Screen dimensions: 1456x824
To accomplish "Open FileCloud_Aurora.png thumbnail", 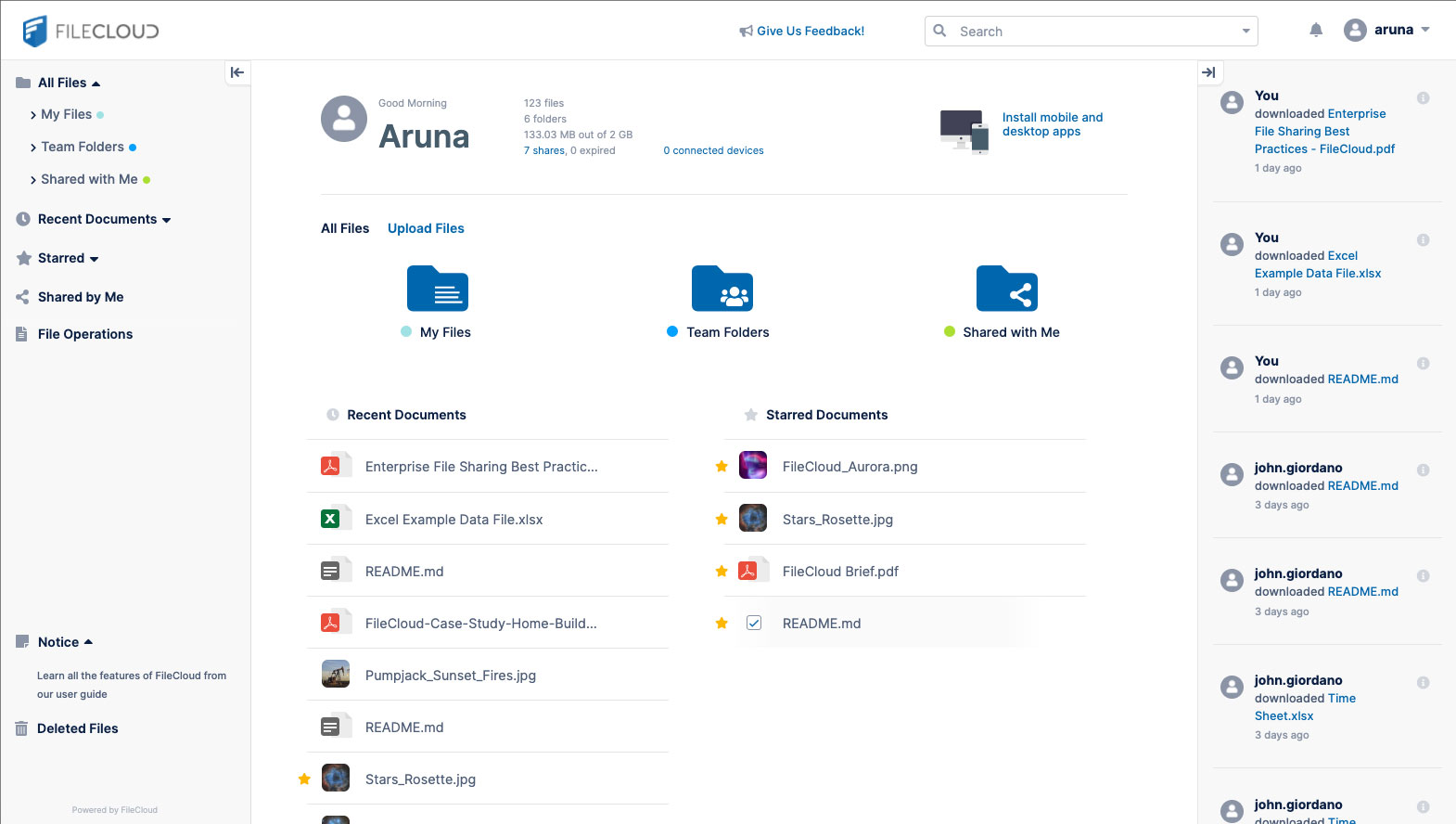I will [753, 465].
